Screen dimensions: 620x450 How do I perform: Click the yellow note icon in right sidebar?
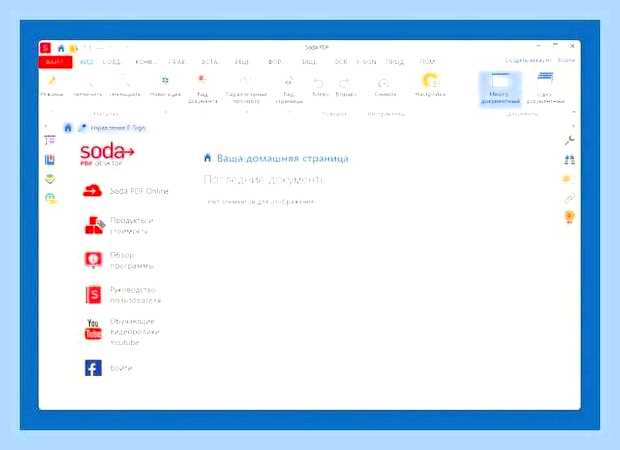tap(568, 179)
